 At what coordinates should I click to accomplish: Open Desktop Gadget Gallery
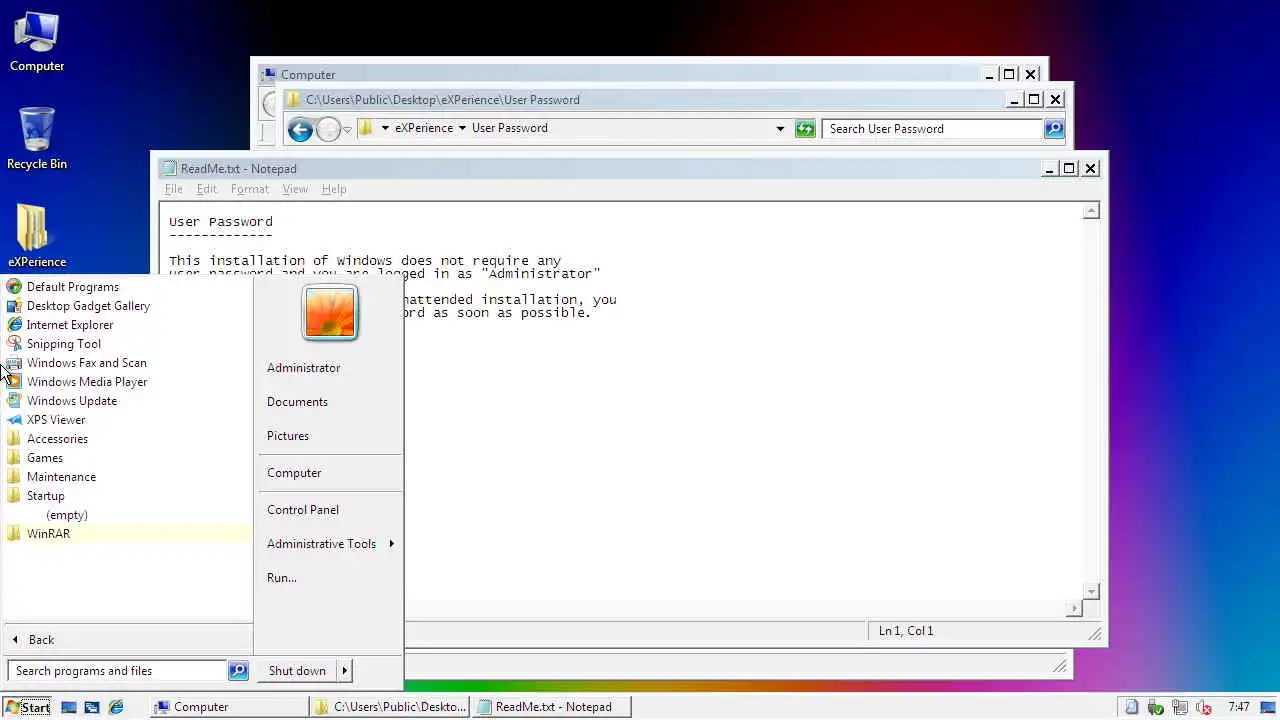(88, 306)
